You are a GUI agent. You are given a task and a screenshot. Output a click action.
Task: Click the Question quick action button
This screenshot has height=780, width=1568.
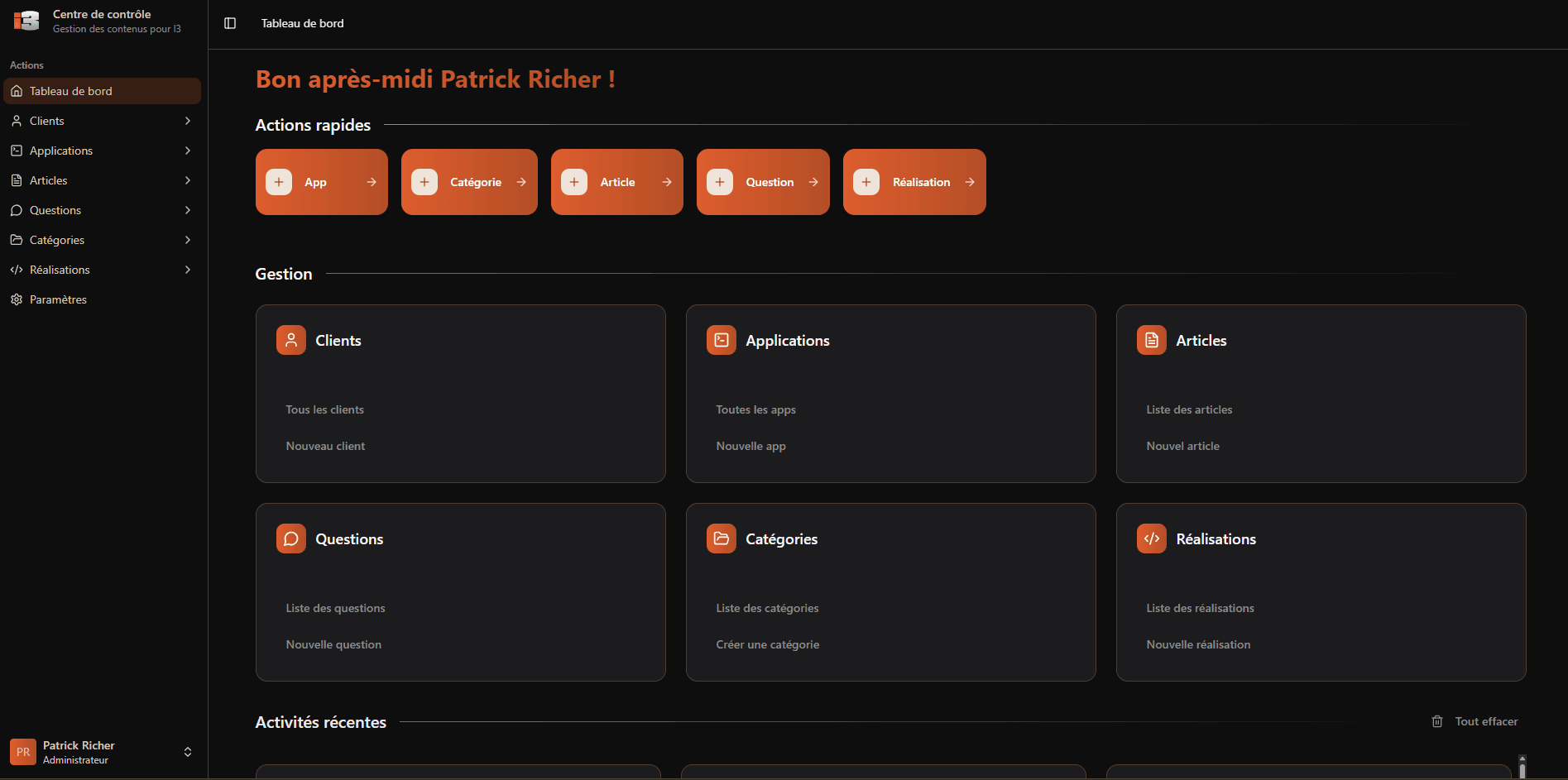tap(763, 182)
